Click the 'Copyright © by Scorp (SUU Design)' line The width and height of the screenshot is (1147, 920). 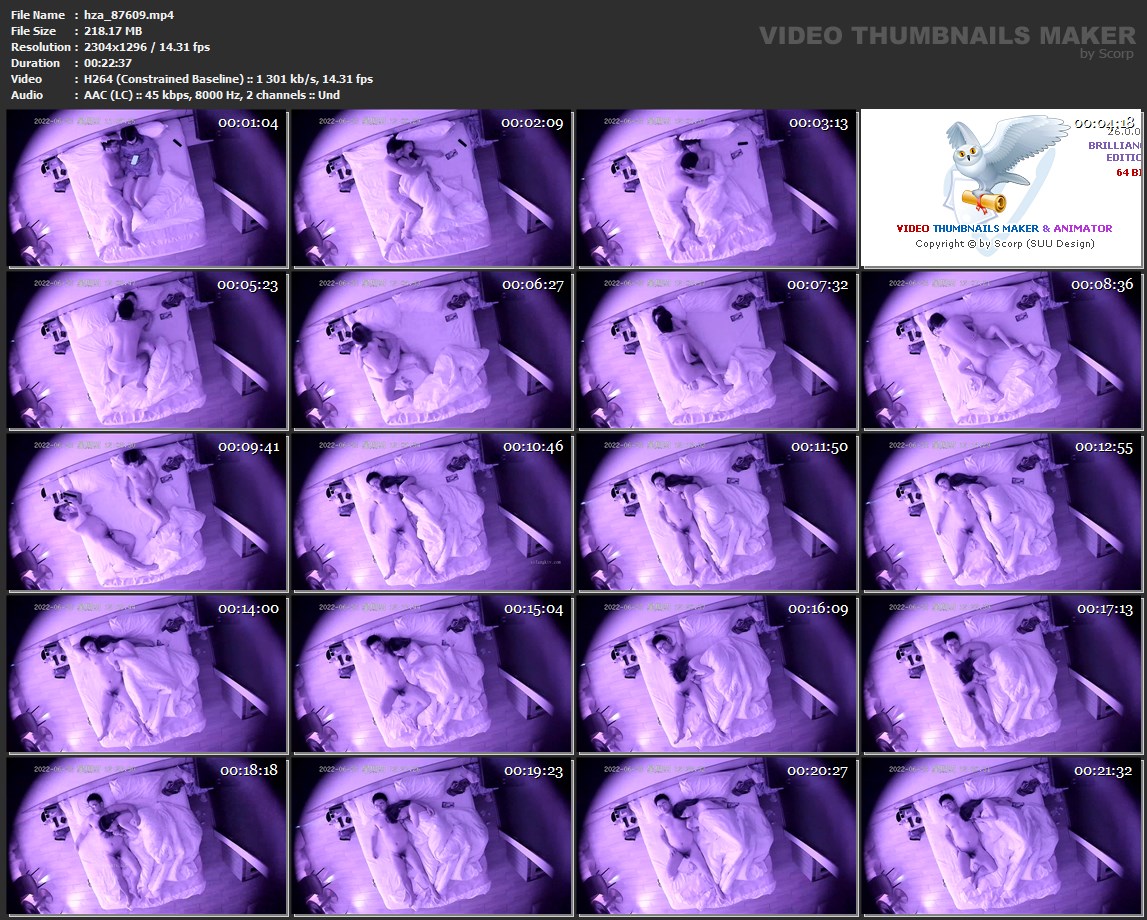1005,244
